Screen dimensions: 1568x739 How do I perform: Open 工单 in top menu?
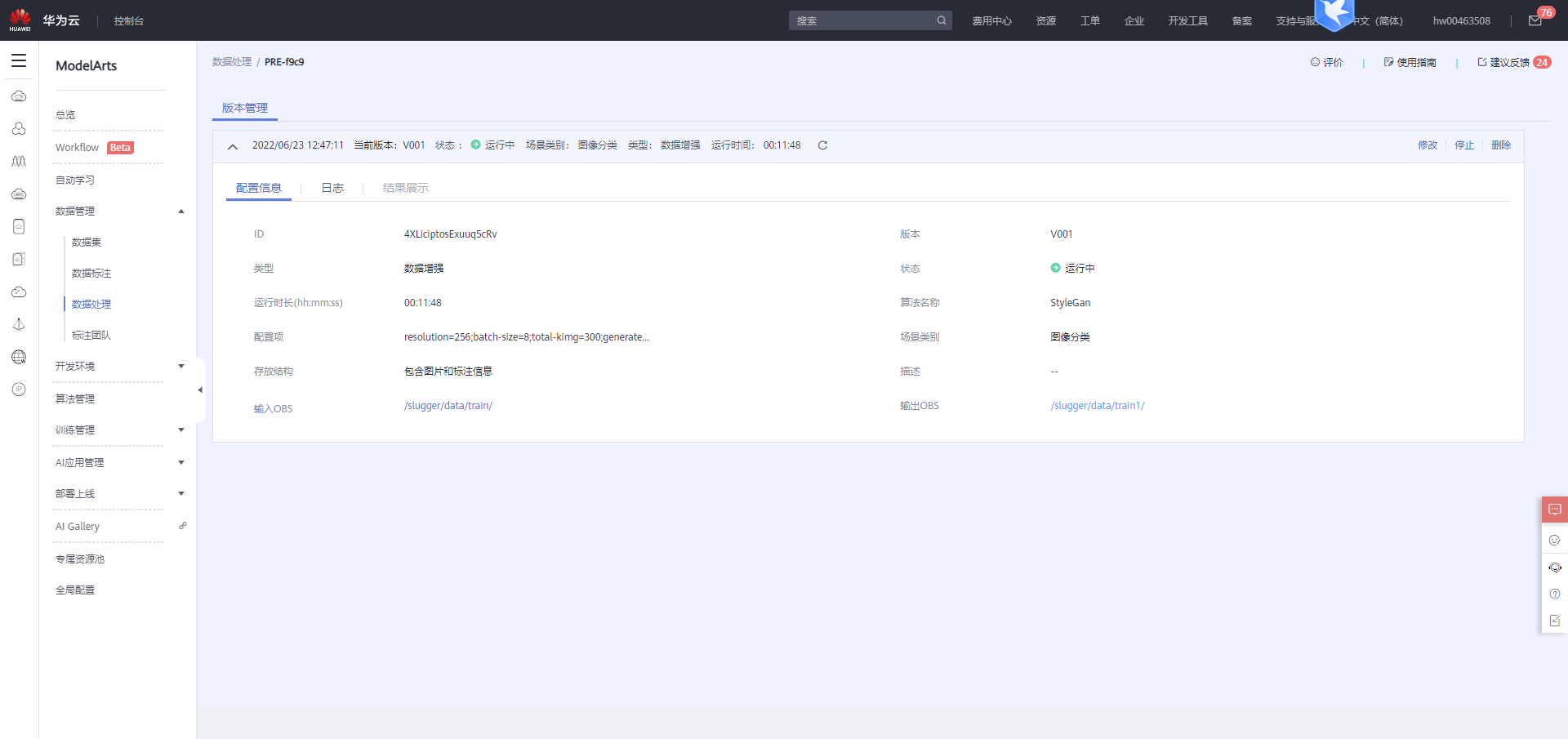coord(1090,21)
